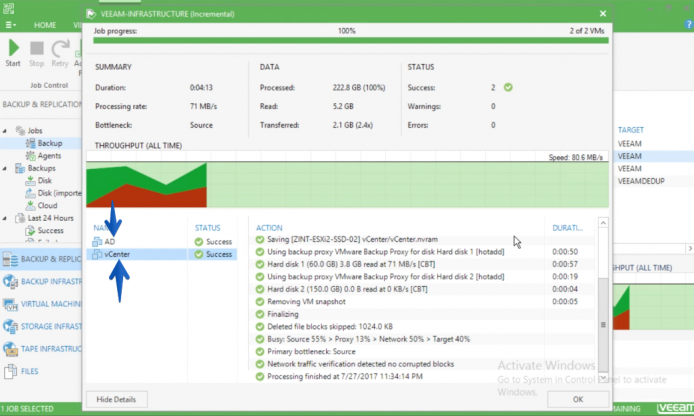
Task: Click the Start job icon in ribbon
Action: click(x=13, y=48)
